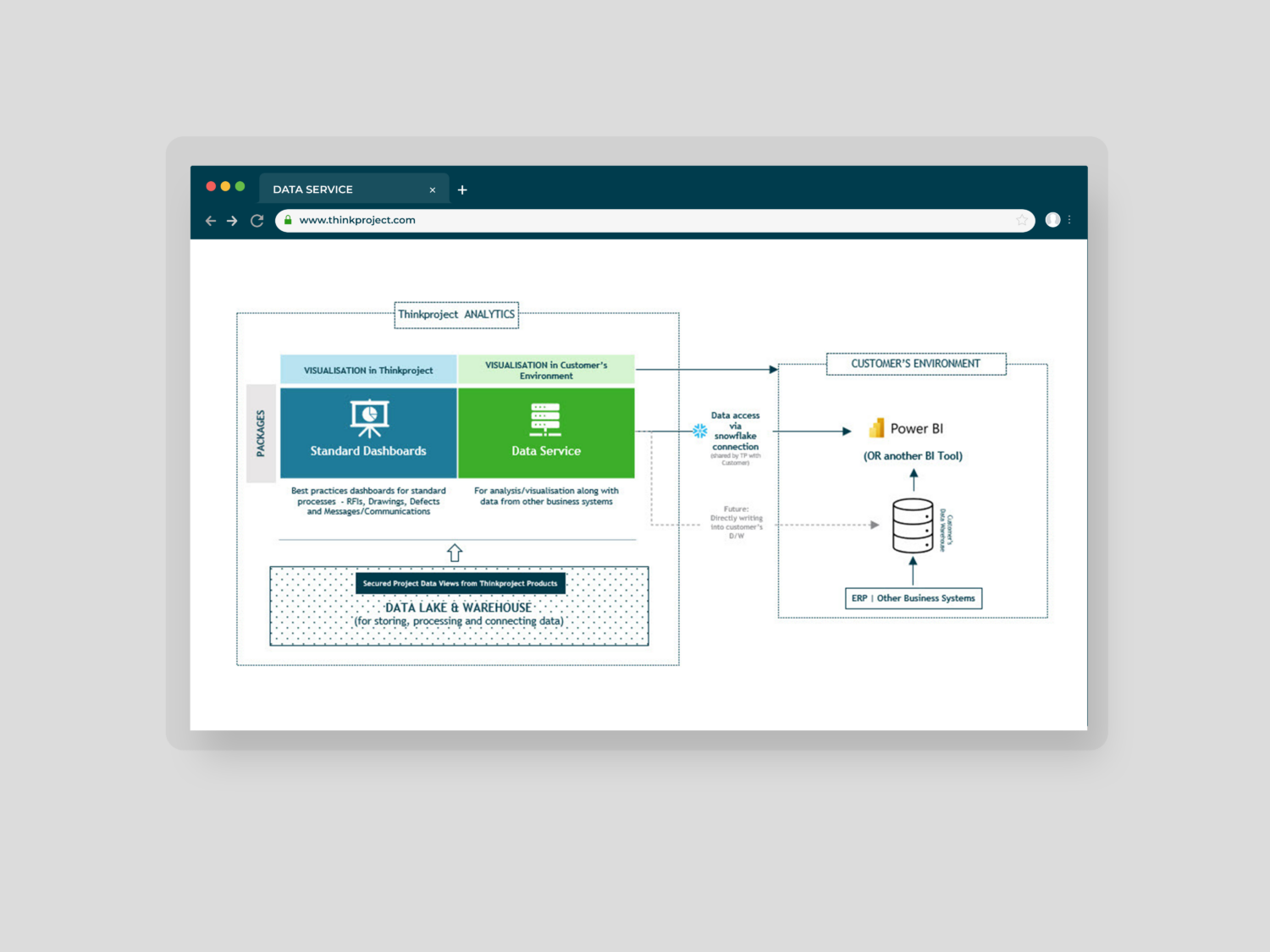Viewport: 1270px width, 952px height.
Task: Click the Power BI logo icon
Action: coord(876,428)
